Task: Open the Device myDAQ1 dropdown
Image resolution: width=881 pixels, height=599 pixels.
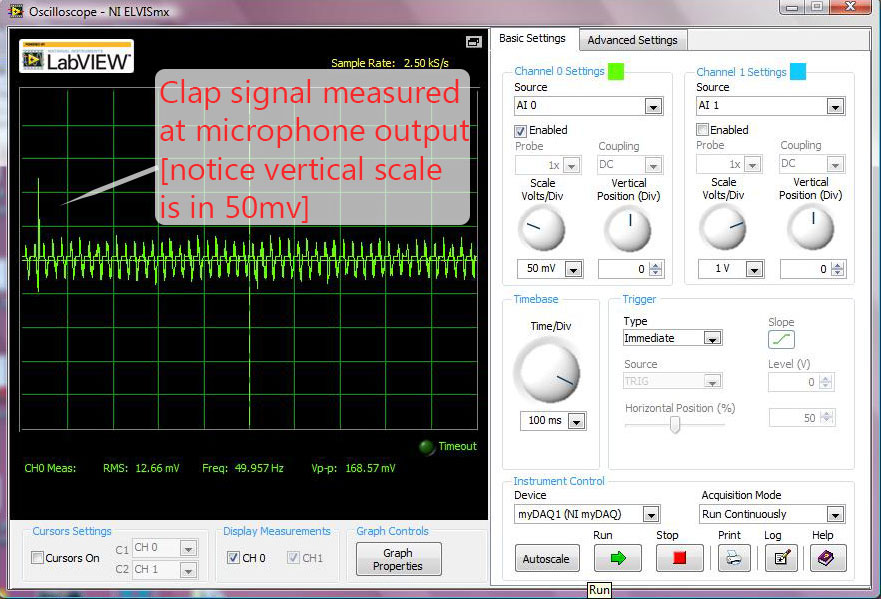Action: [651, 514]
